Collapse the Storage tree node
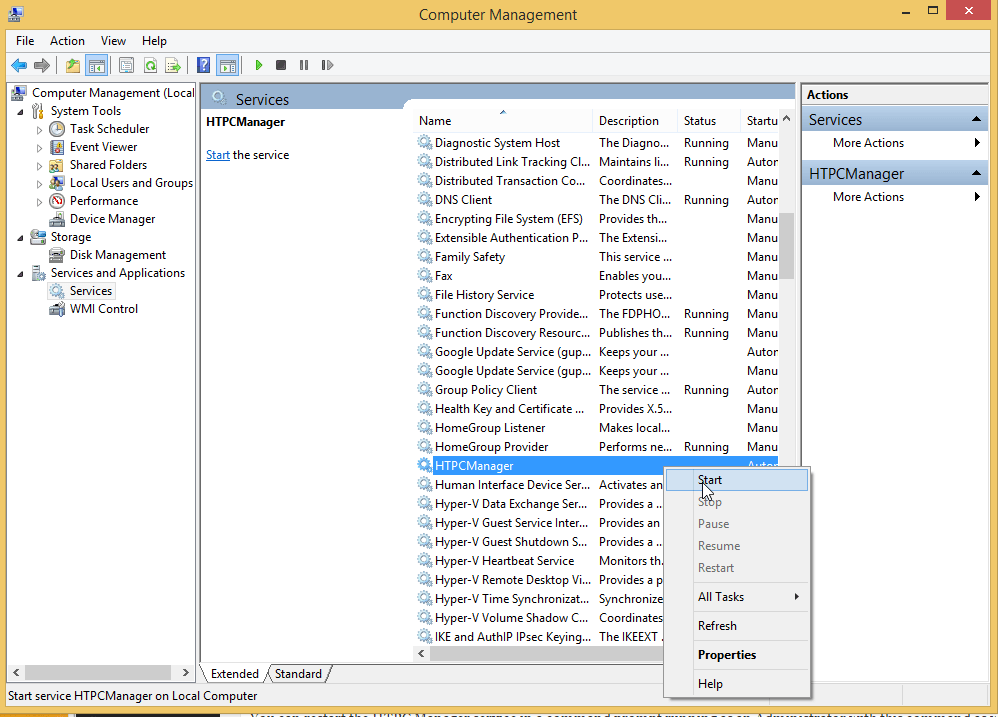The height and width of the screenshot is (717, 998). [21, 238]
